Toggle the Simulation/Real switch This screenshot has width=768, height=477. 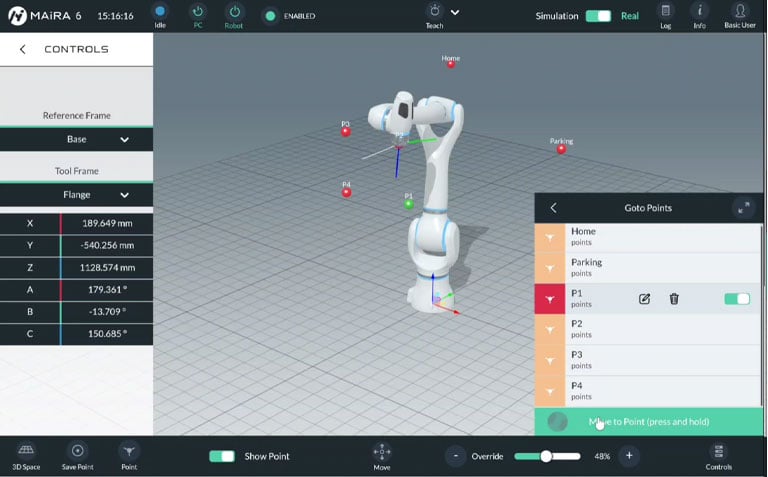(x=598, y=16)
